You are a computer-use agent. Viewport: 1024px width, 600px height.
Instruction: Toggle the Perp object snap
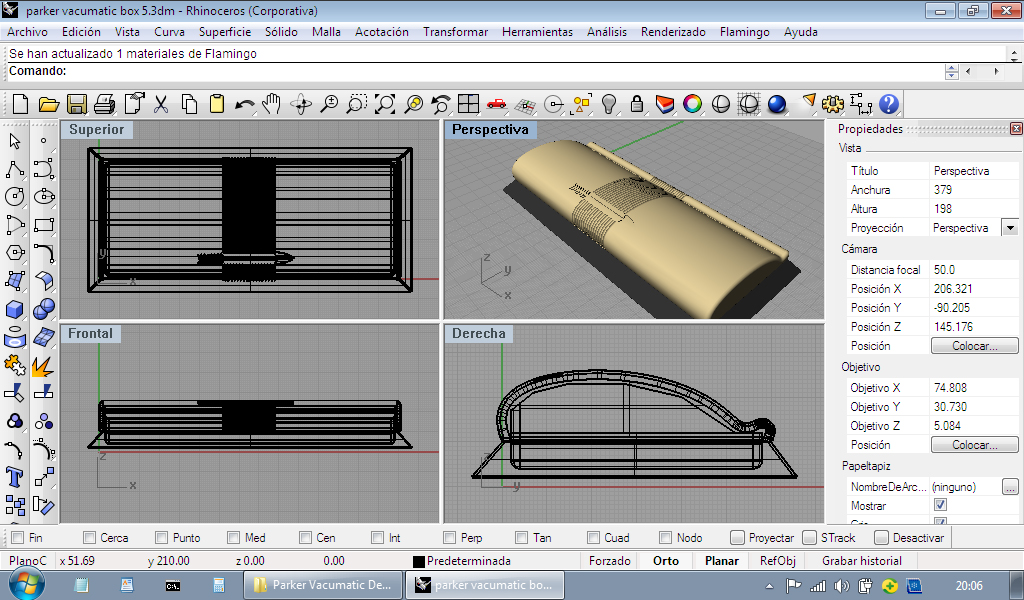(449, 538)
